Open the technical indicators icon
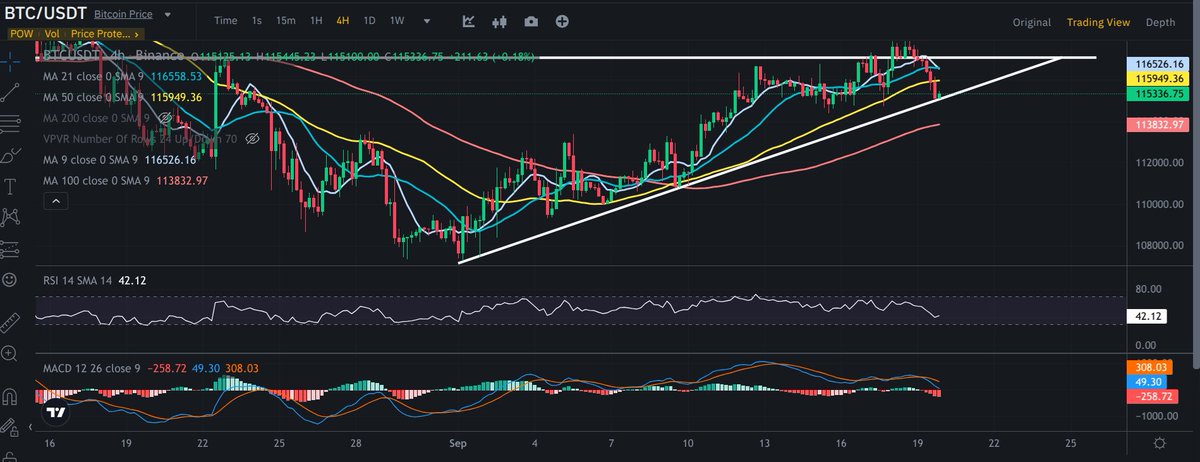The image size is (1200, 462). (469, 21)
